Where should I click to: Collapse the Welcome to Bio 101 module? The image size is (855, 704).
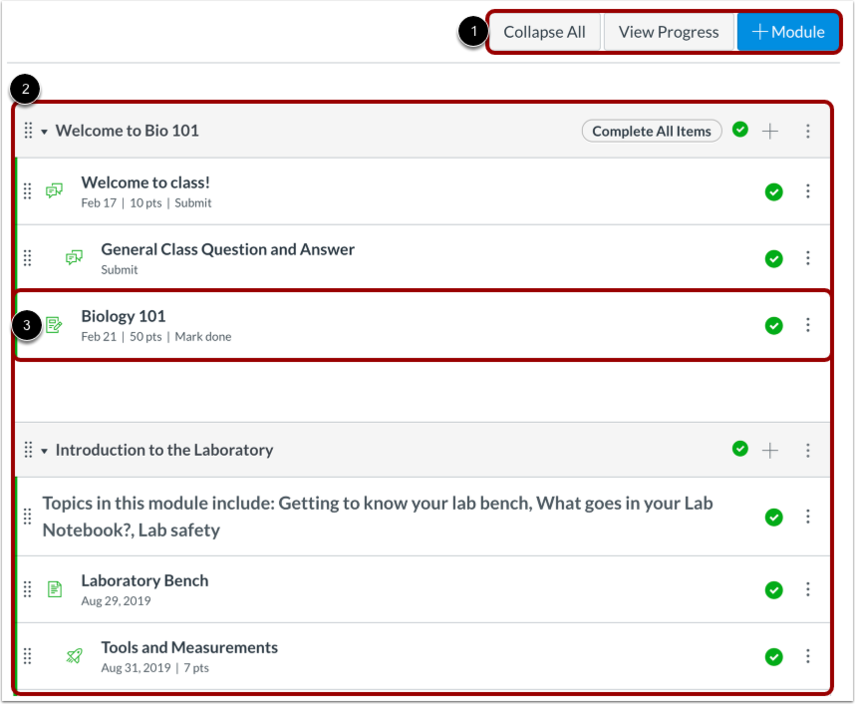coord(44,131)
